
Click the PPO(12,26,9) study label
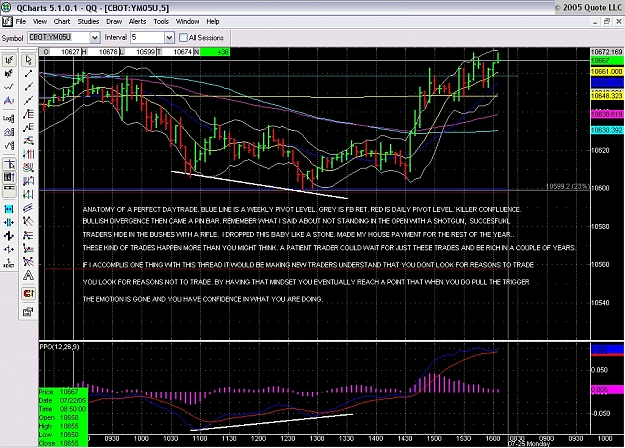[x=59, y=347]
